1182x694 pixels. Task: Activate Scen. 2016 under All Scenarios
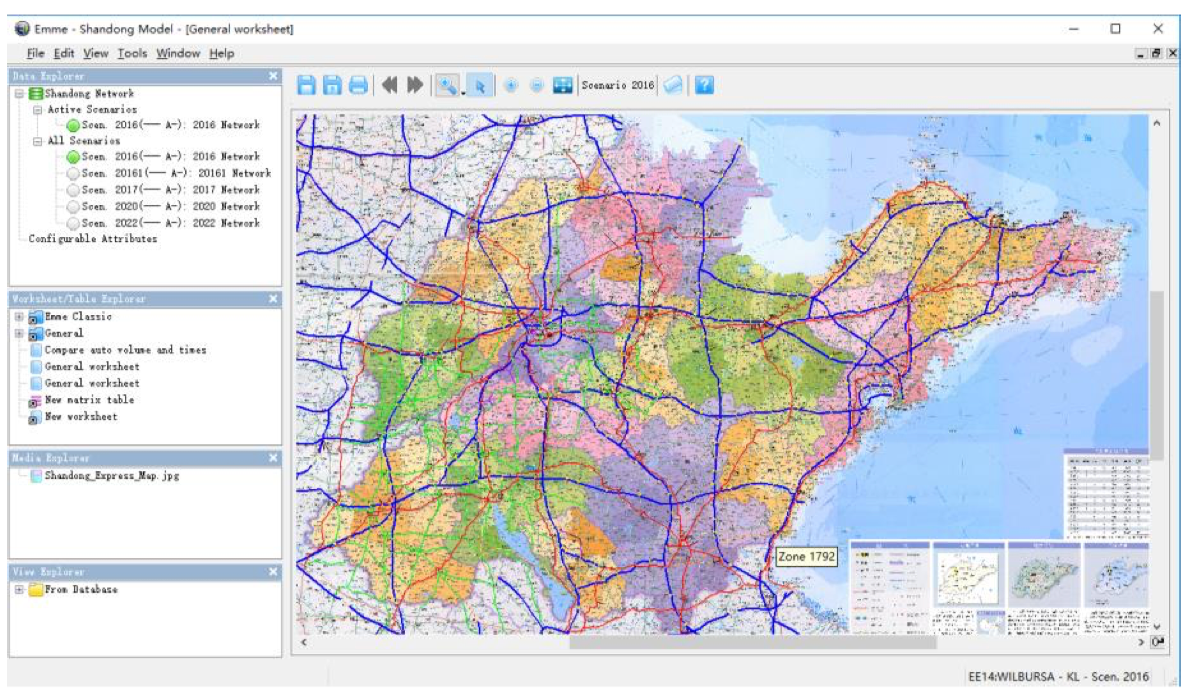[170, 157]
